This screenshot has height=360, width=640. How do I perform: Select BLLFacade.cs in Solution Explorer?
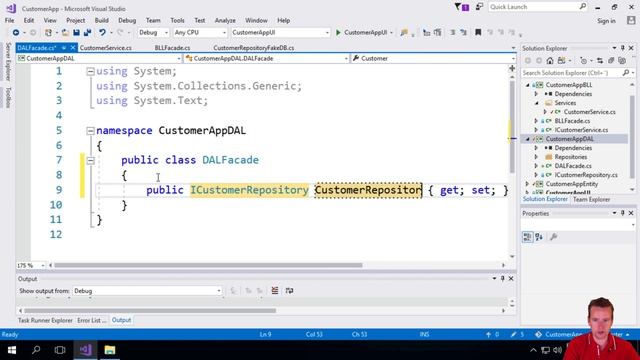(572, 121)
